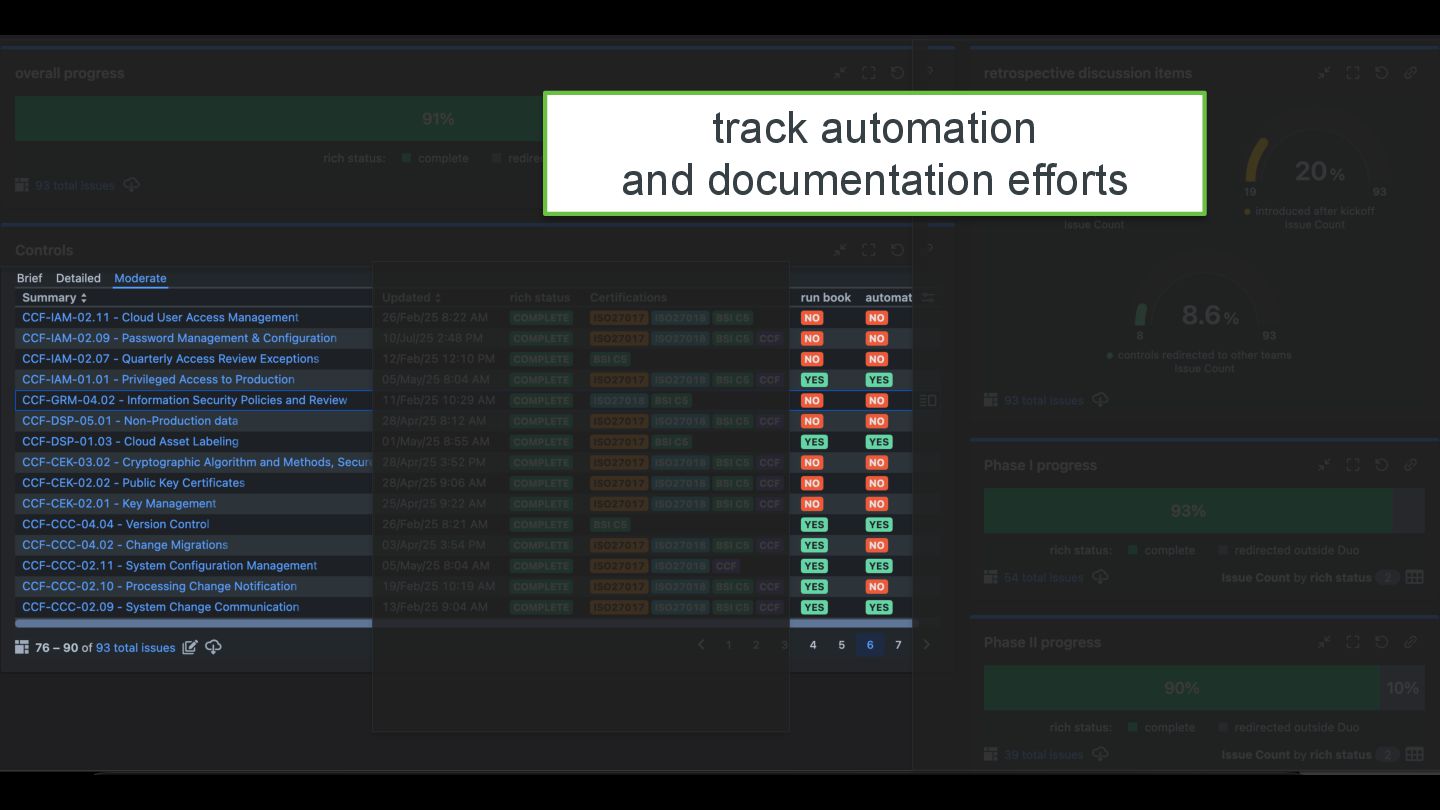The image size is (1440, 810).
Task: Sort table by the Summary column header
Action: pyautogui.click(x=55, y=298)
